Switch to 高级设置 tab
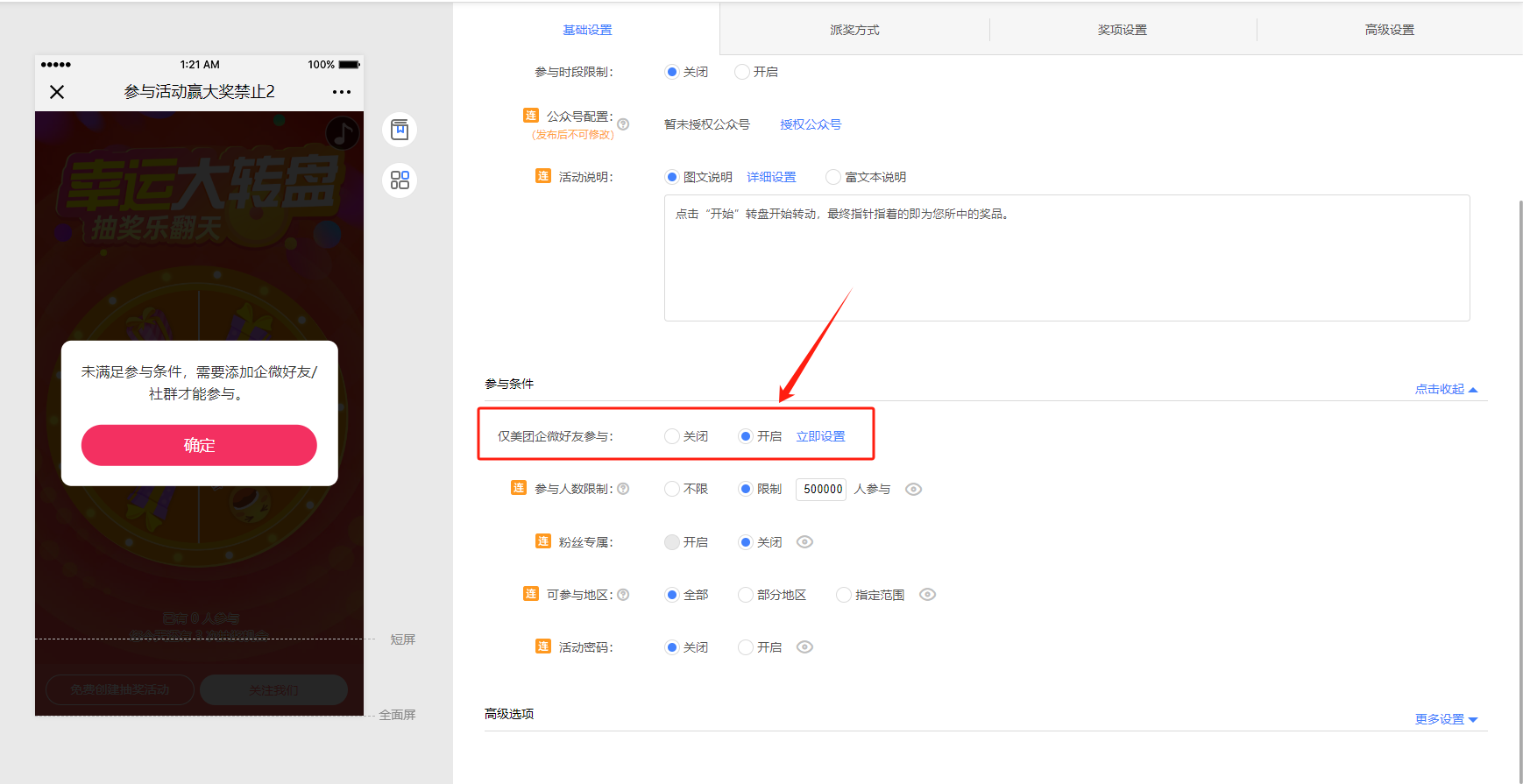The width and height of the screenshot is (1523, 784). tap(1390, 30)
